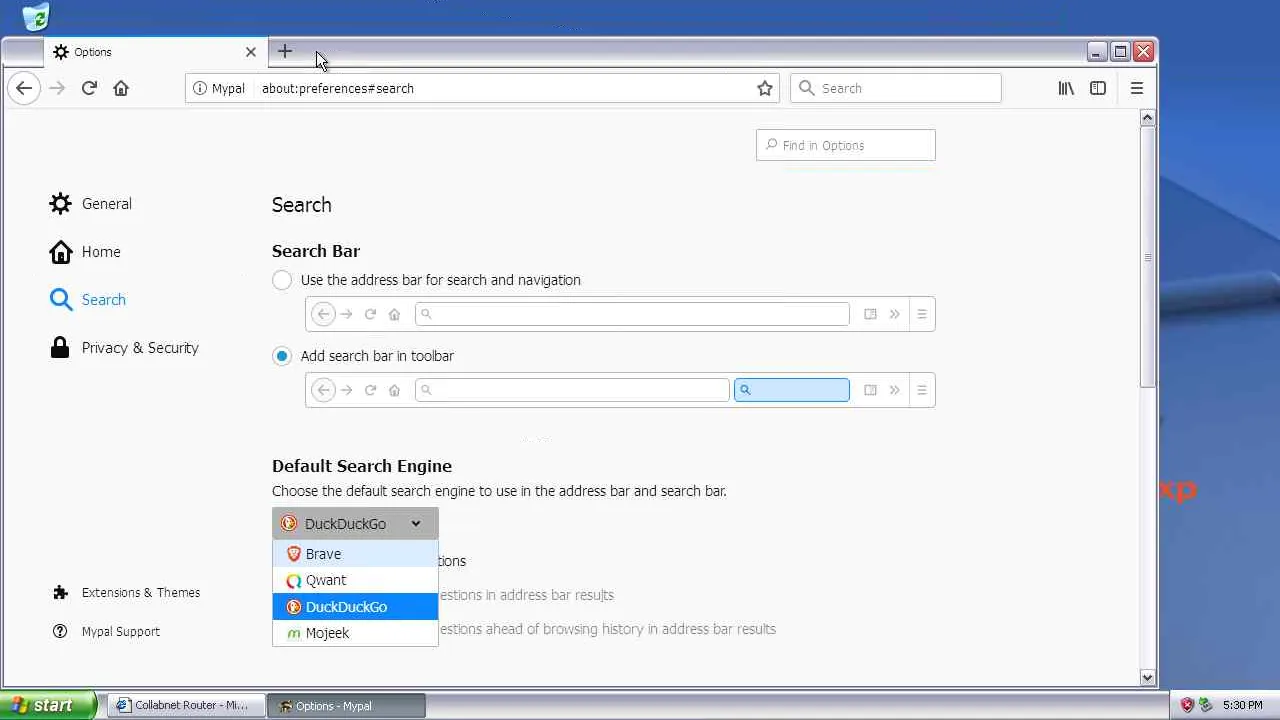This screenshot has width=1280, height=720.
Task: Focus the toolbar Search box
Action: [x=896, y=88]
